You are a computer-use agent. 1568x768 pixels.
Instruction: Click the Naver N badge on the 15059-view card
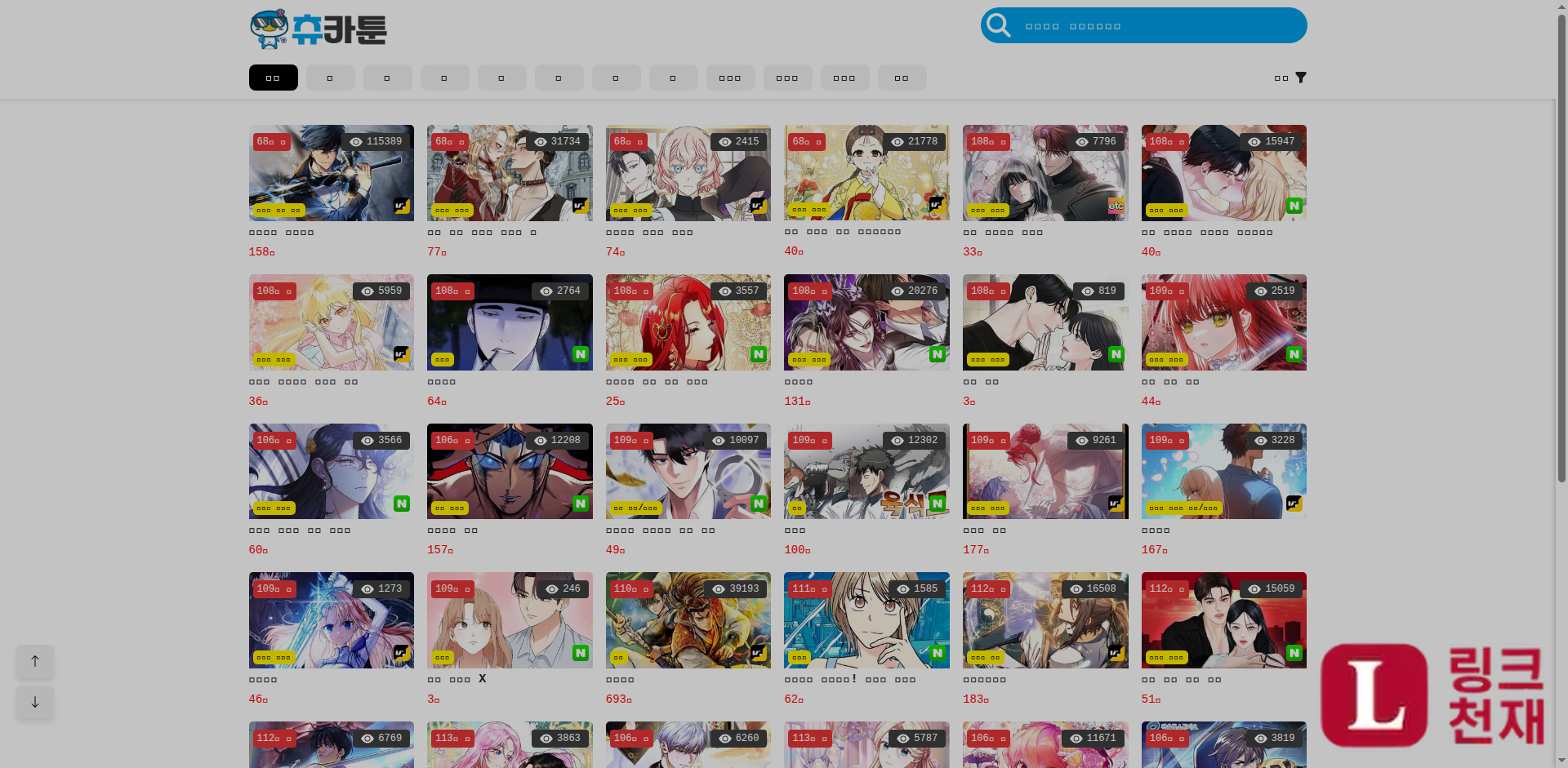tap(1294, 653)
